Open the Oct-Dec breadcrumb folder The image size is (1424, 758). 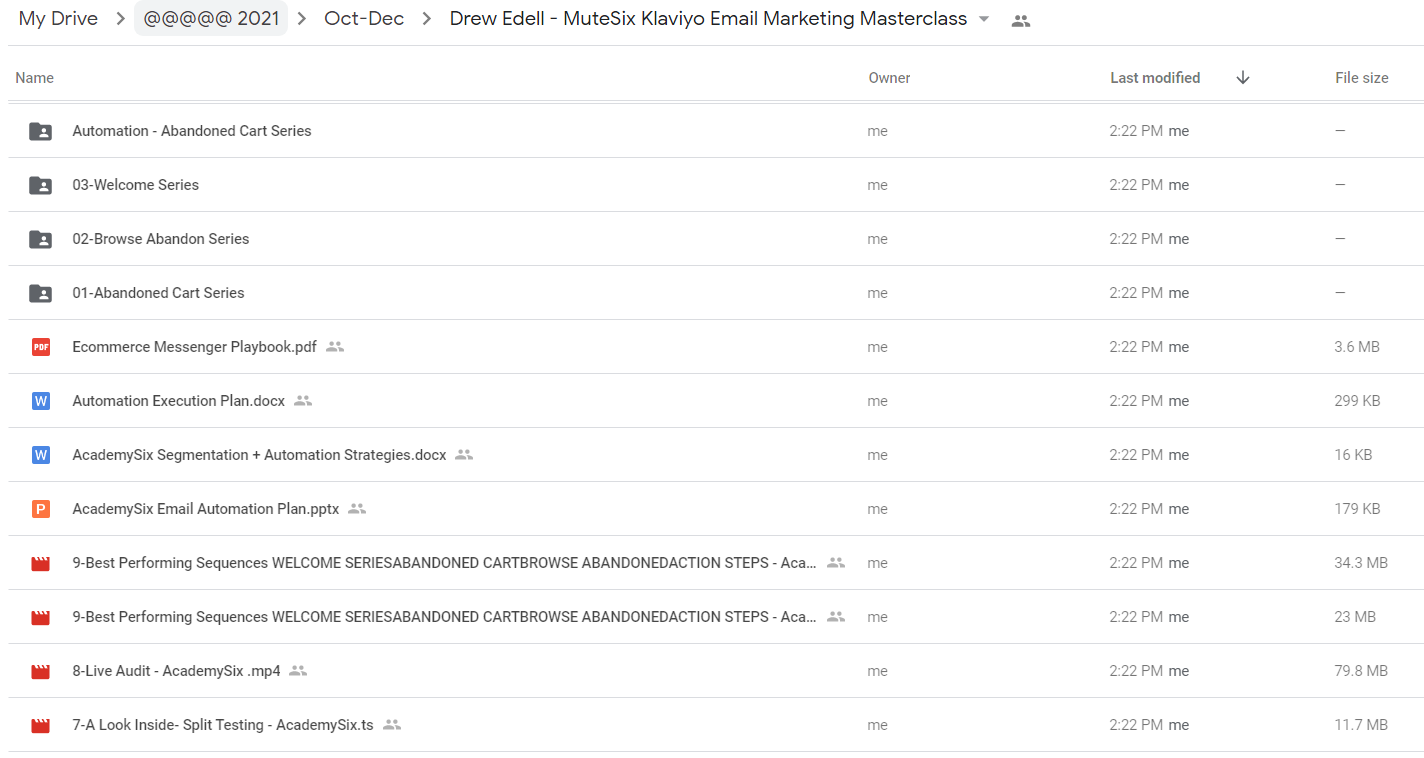point(364,19)
